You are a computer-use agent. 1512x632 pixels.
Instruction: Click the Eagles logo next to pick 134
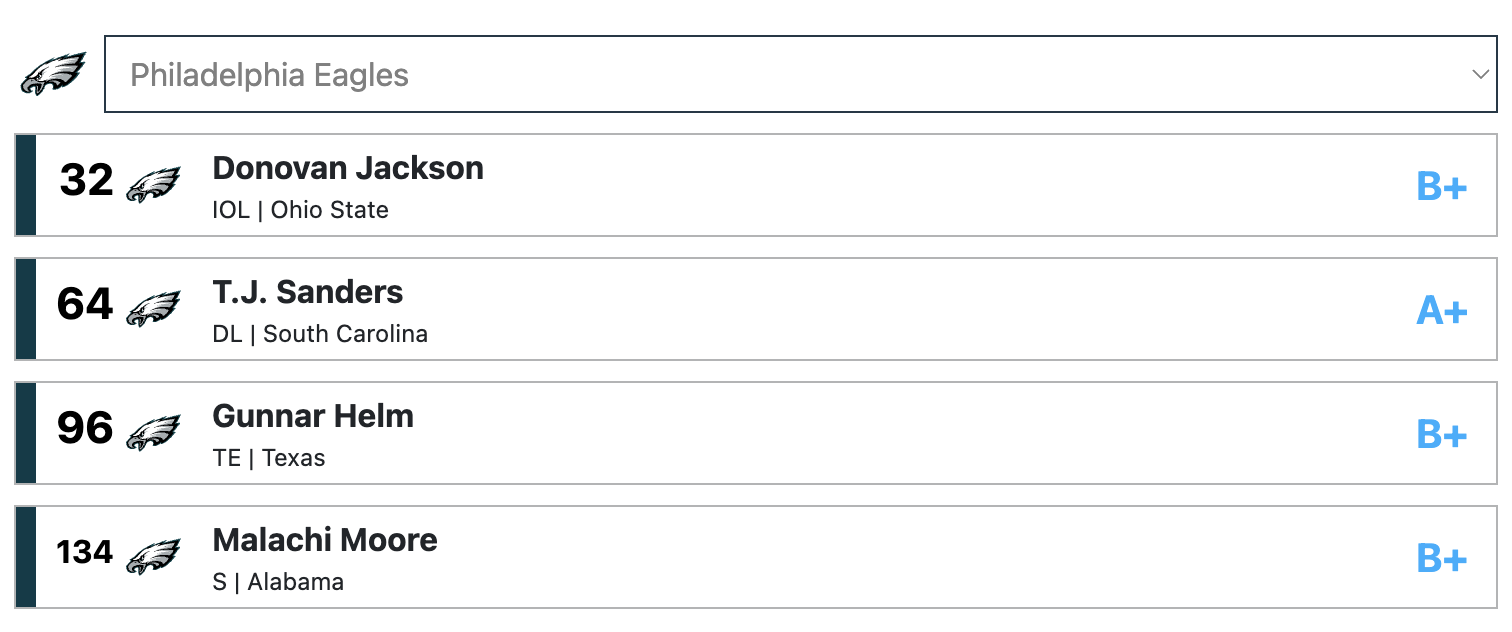pos(153,557)
